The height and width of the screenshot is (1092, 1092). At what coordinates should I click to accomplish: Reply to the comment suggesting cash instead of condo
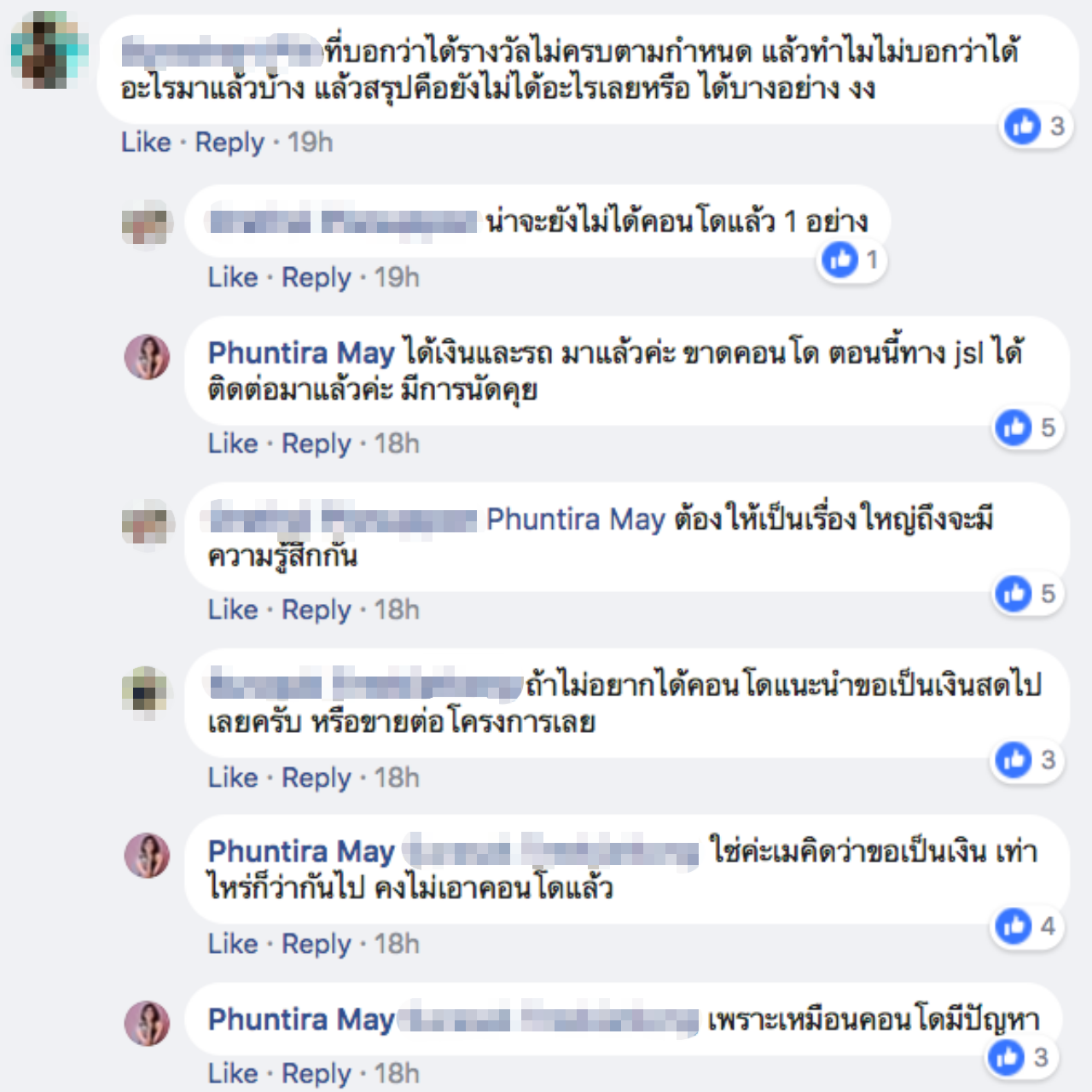point(317,778)
